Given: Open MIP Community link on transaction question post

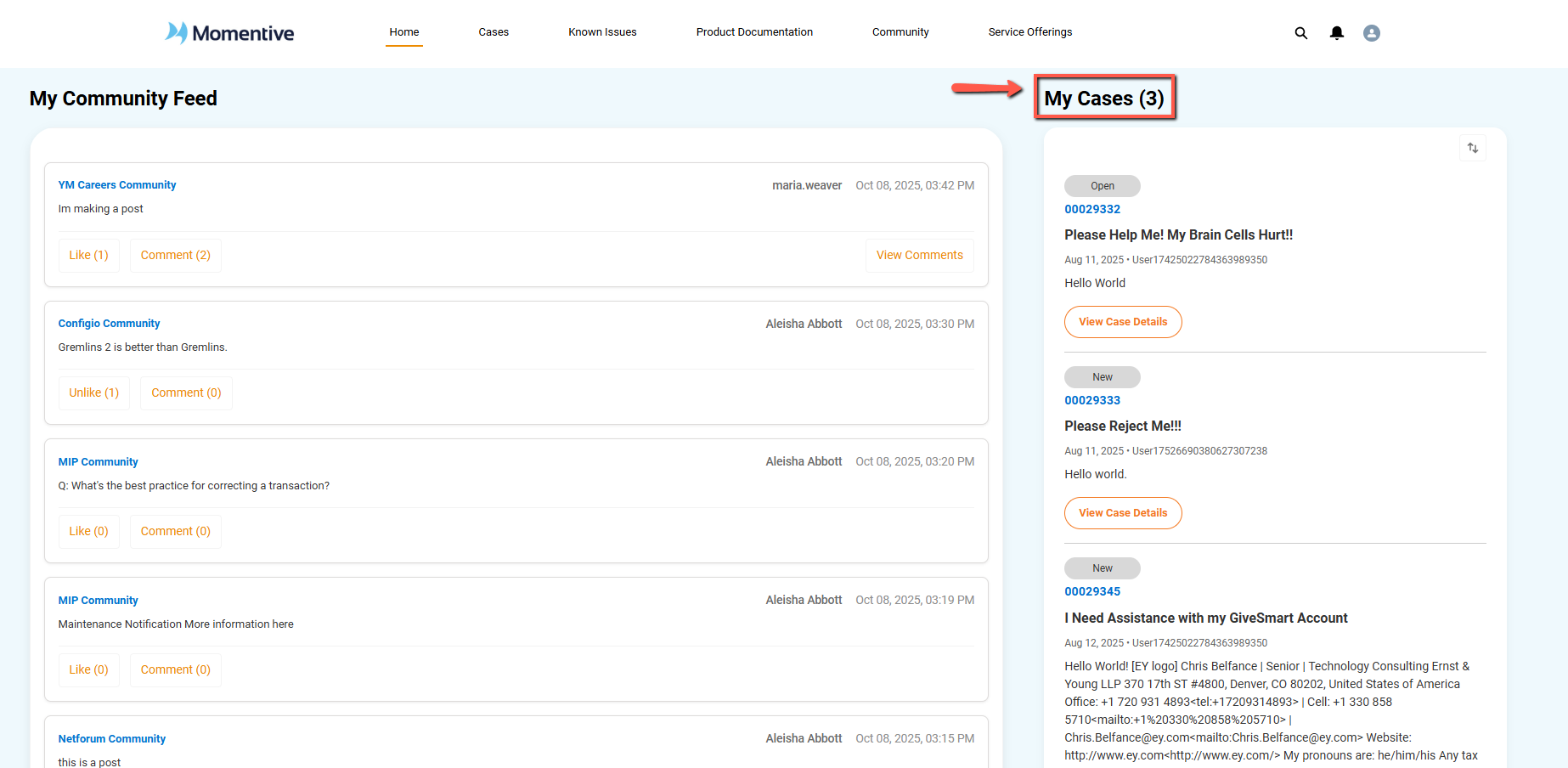Looking at the screenshot, I should pyautogui.click(x=98, y=462).
